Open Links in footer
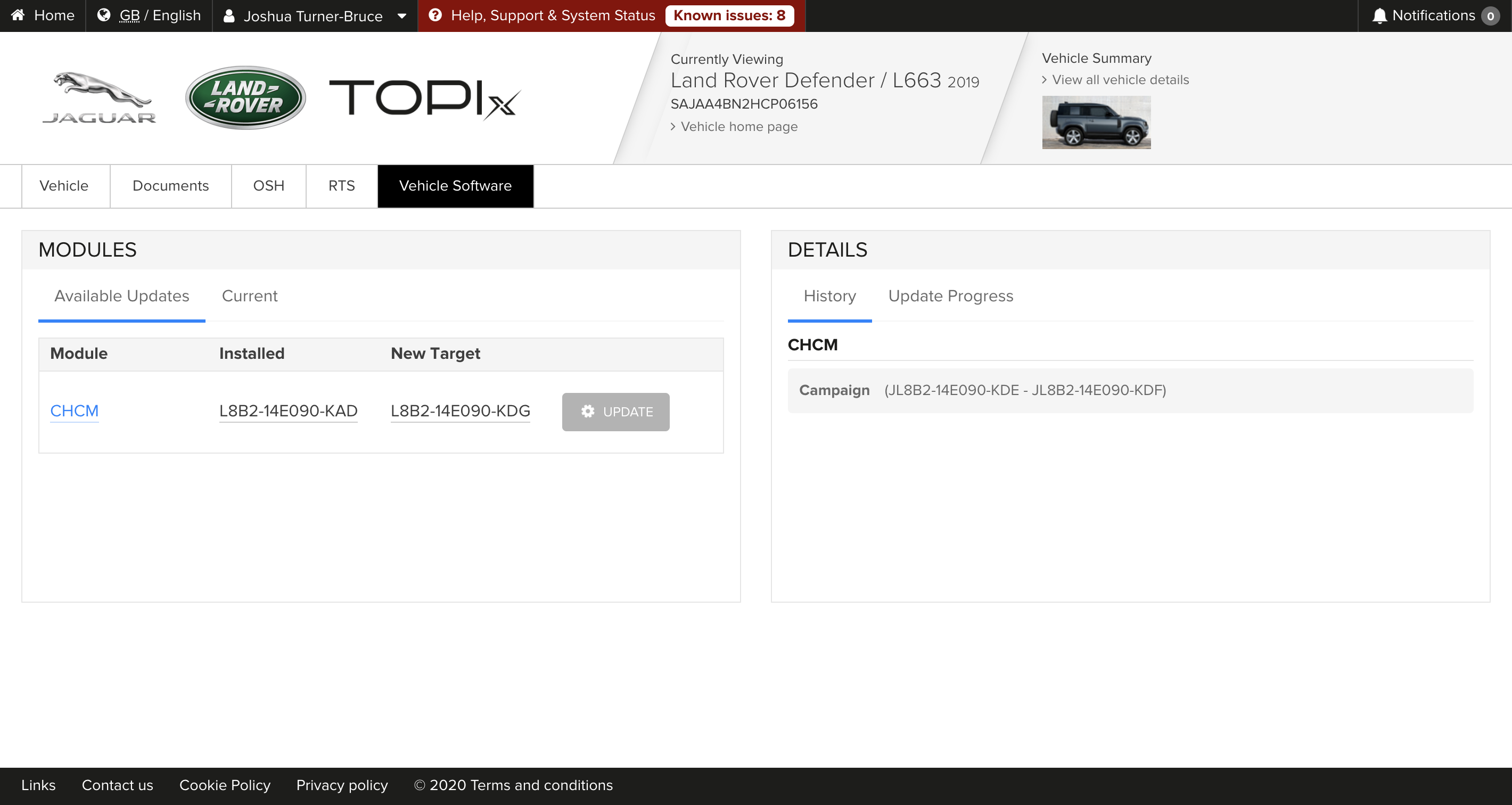 pyautogui.click(x=38, y=786)
